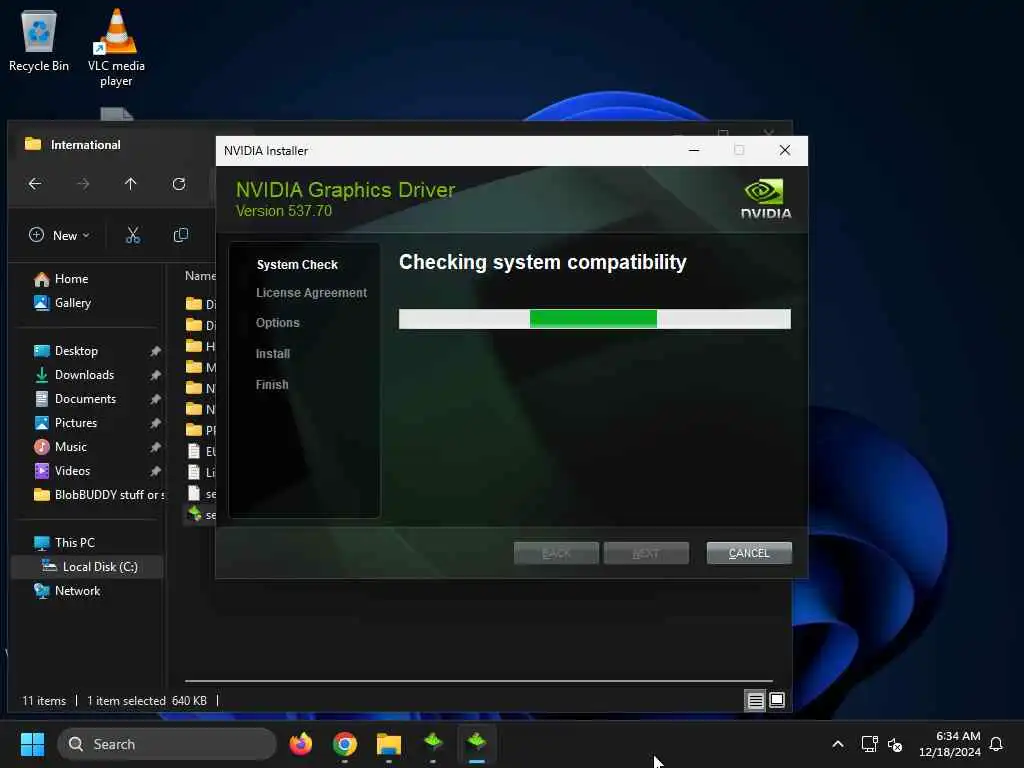Image resolution: width=1024 pixels, height=768 pixels.
Task: Go back in File Explorer
Action: (35, 184)
